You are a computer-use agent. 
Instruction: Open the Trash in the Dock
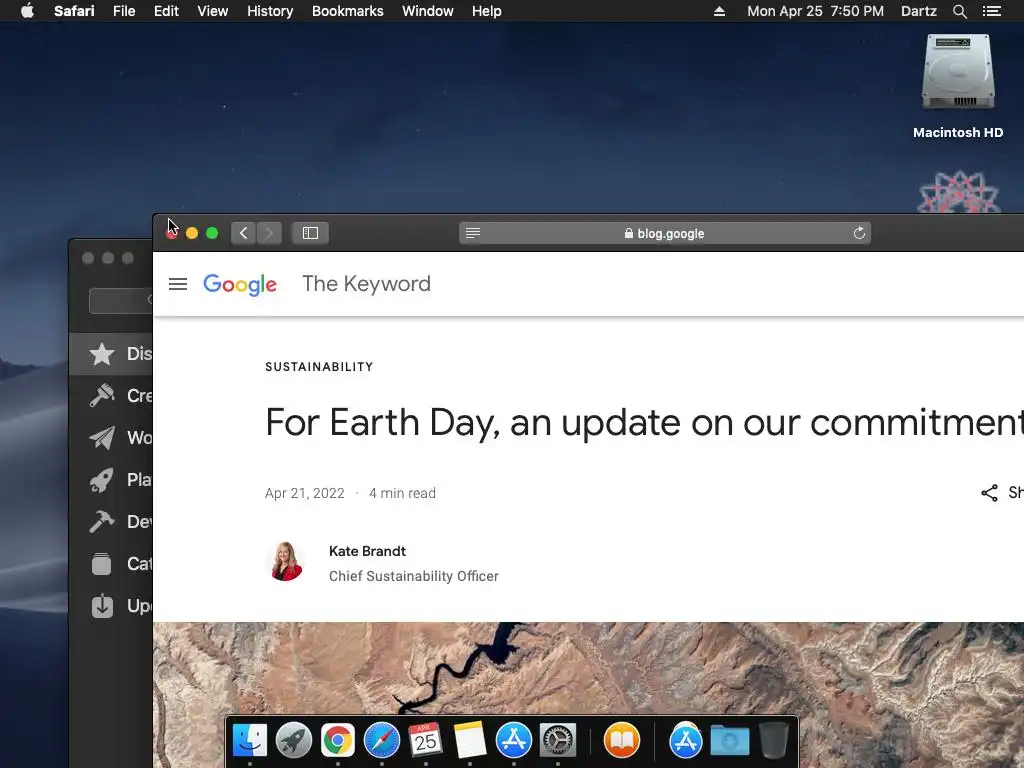tap(774, 741)
